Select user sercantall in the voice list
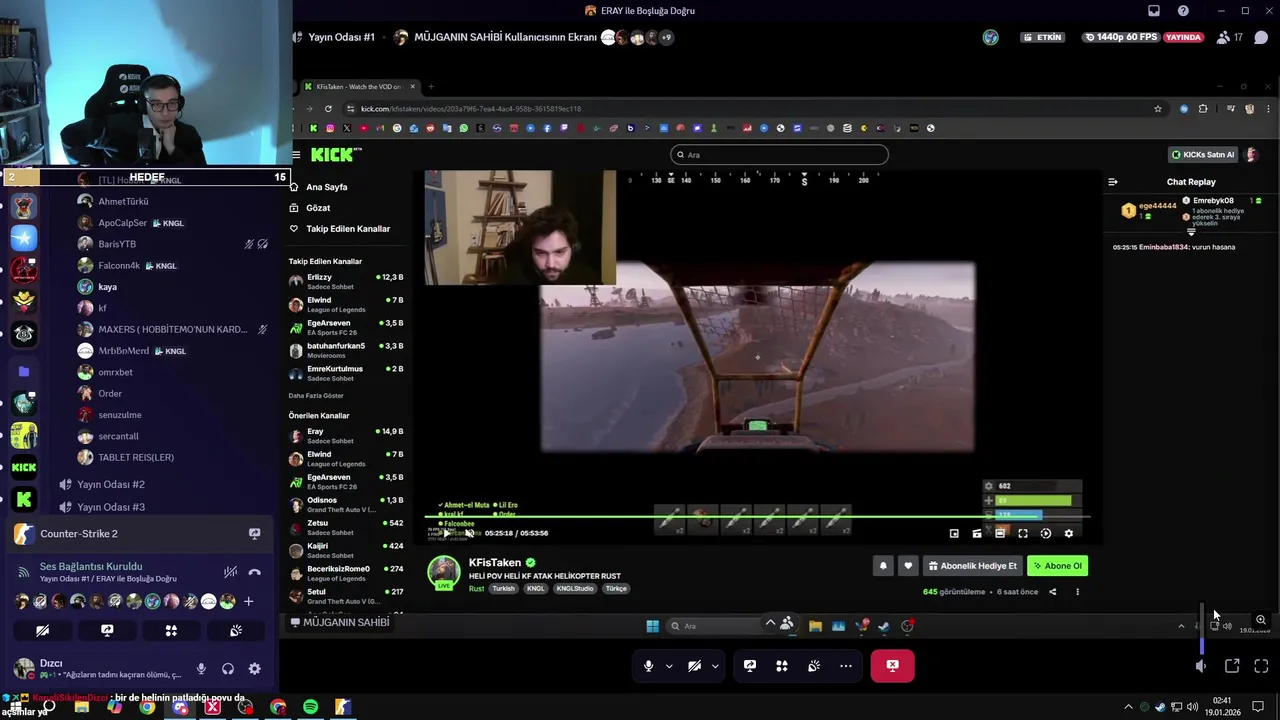Screen dimensions: 1280x720 click(x=118, y=436)
